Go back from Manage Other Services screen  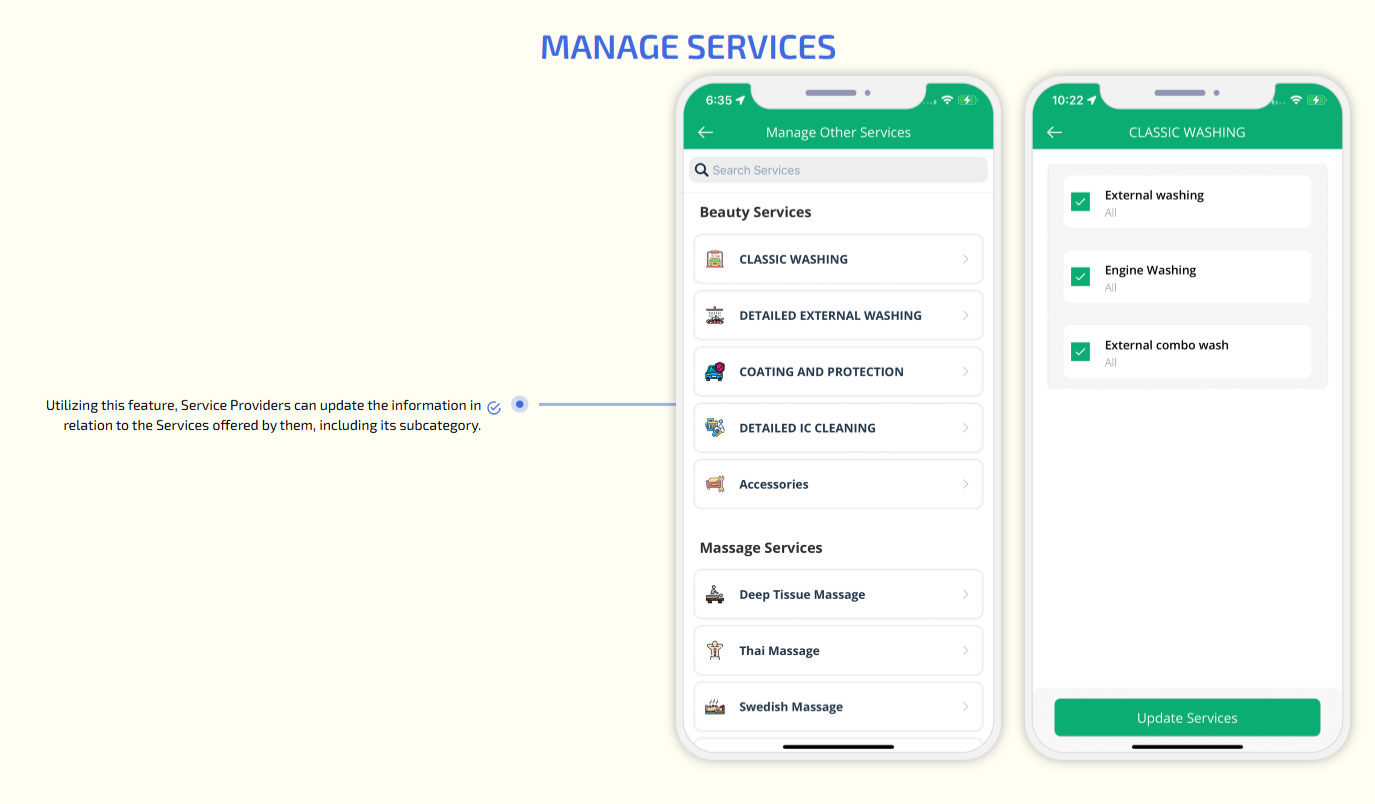pyautogui.click(x=705, y=132)
